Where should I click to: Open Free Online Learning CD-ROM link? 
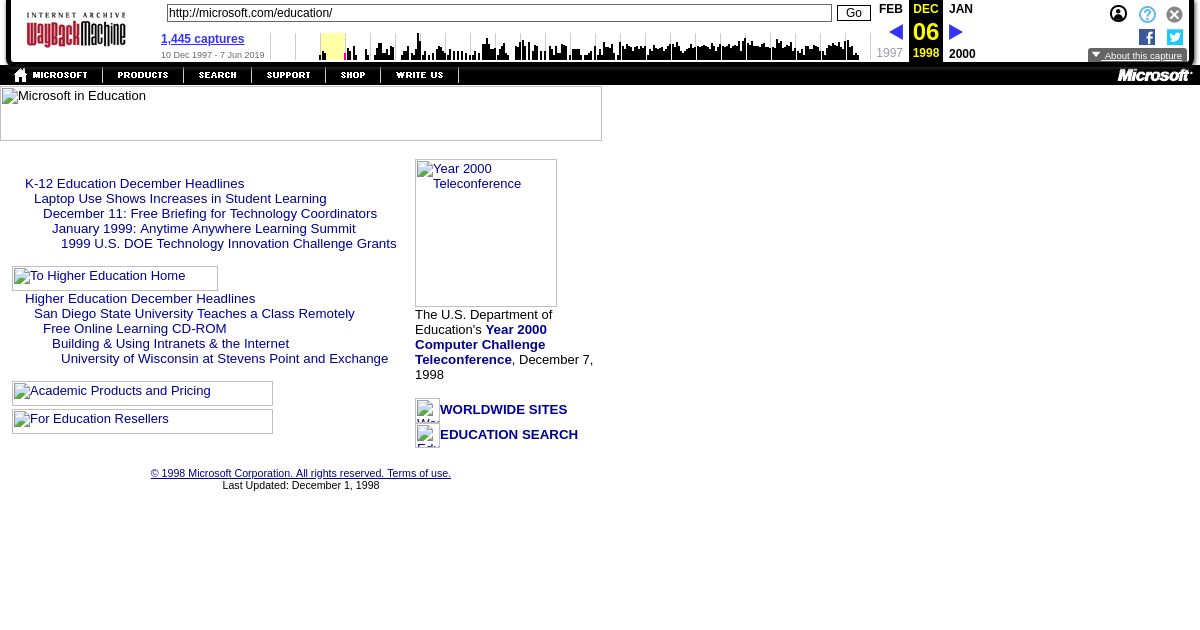(134, 329)
